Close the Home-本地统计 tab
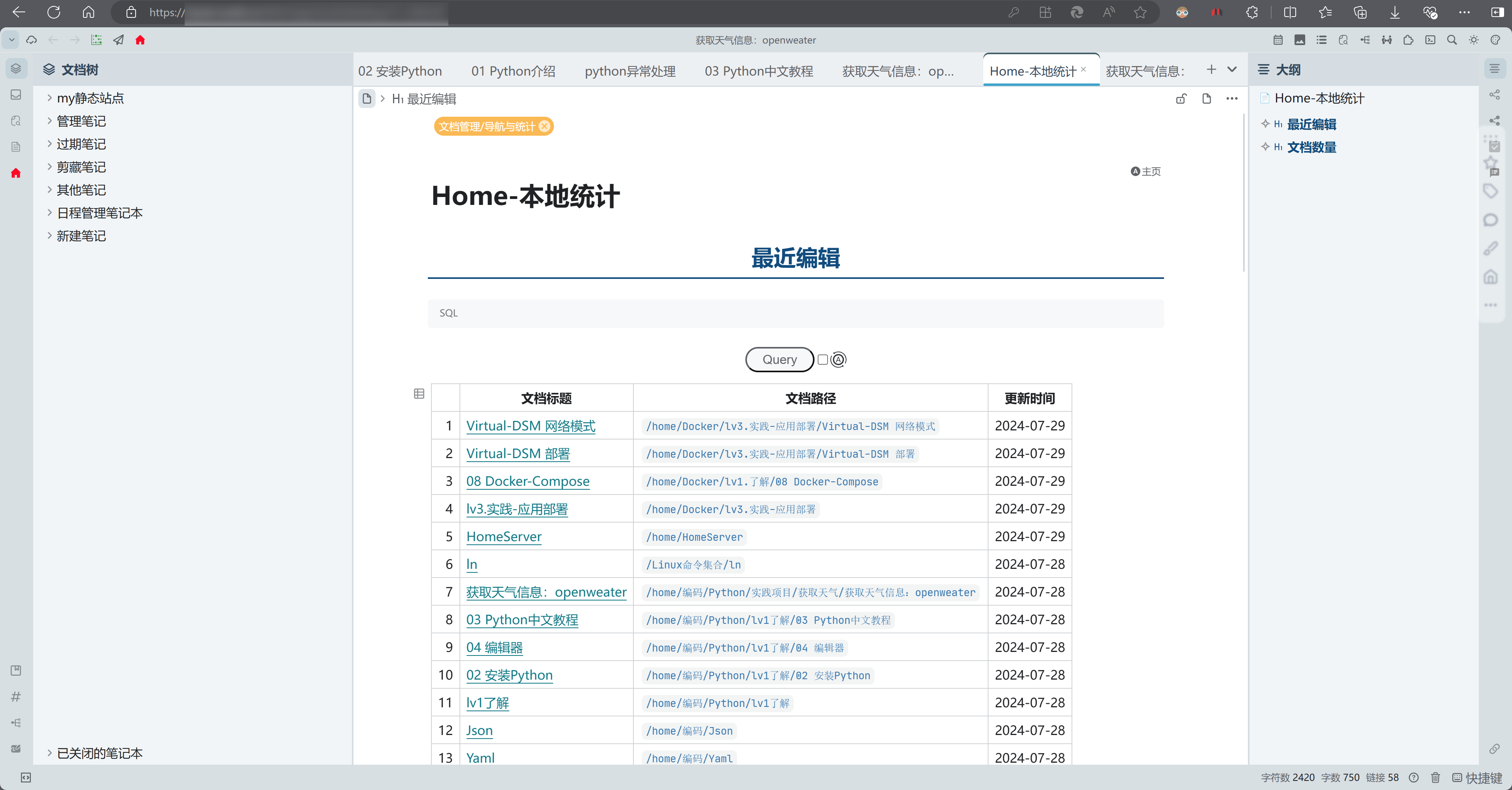Viewport: 1512px width, 790px height. tap(1083, 69)
